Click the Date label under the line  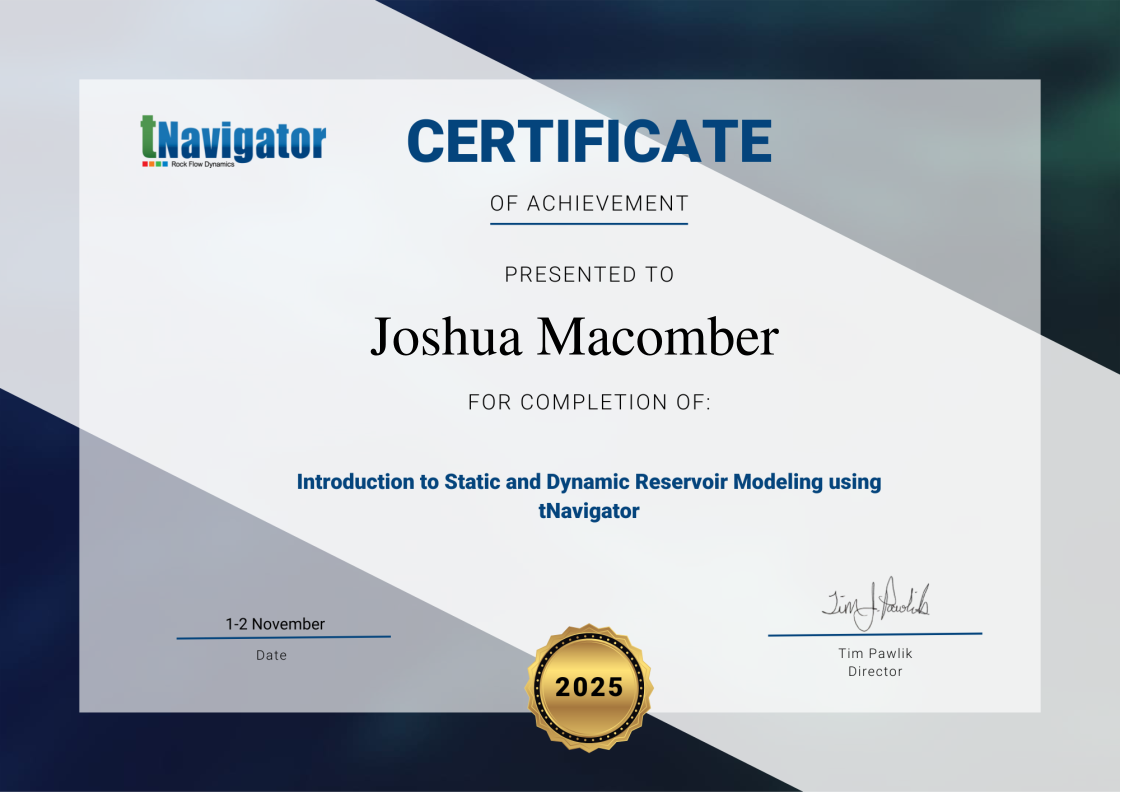[x=271, y=656]
